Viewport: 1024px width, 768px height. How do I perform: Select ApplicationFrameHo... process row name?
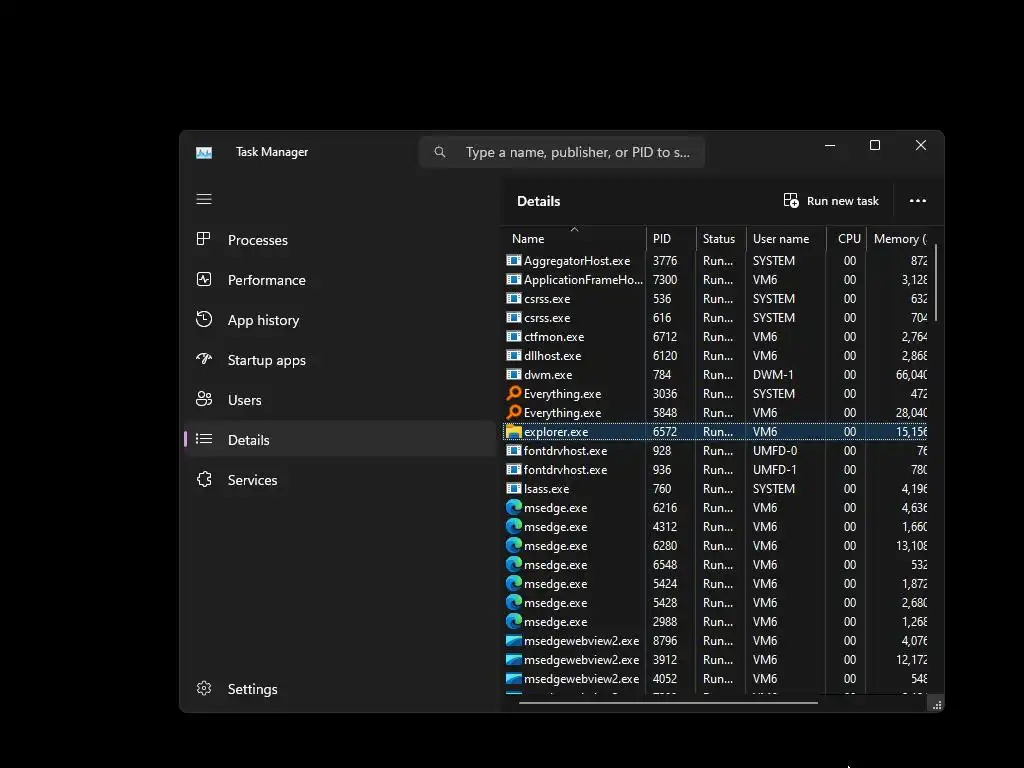coord(583,280)
